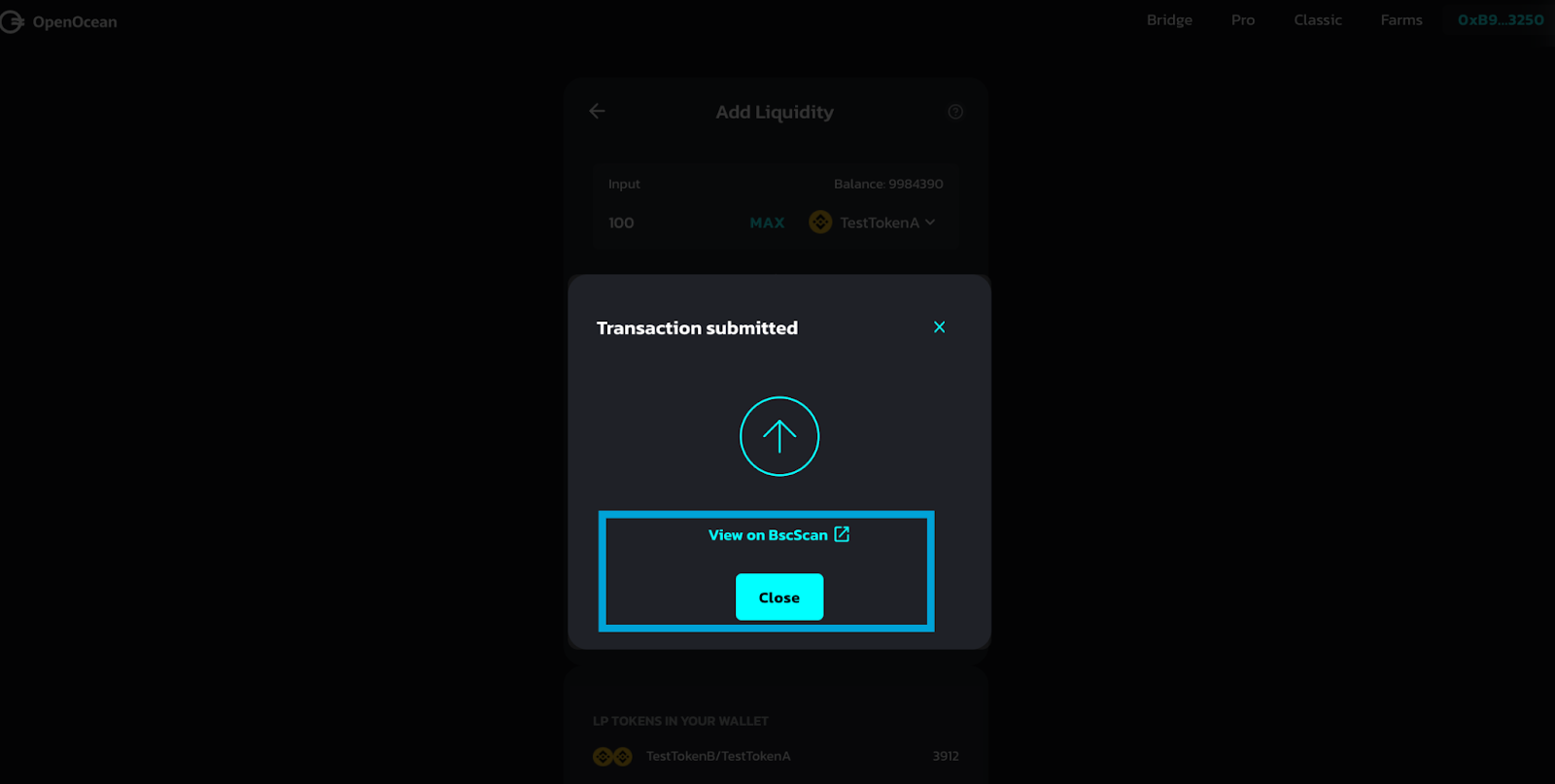The width and height of the screenshot is (1555, 784).
Task: Open the help question mark icon
Action: coord(955,112)
